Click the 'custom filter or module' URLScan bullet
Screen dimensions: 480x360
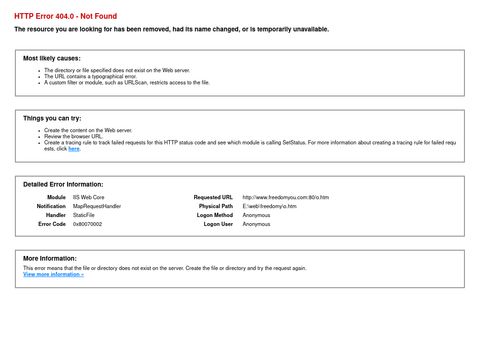point(127,82)
